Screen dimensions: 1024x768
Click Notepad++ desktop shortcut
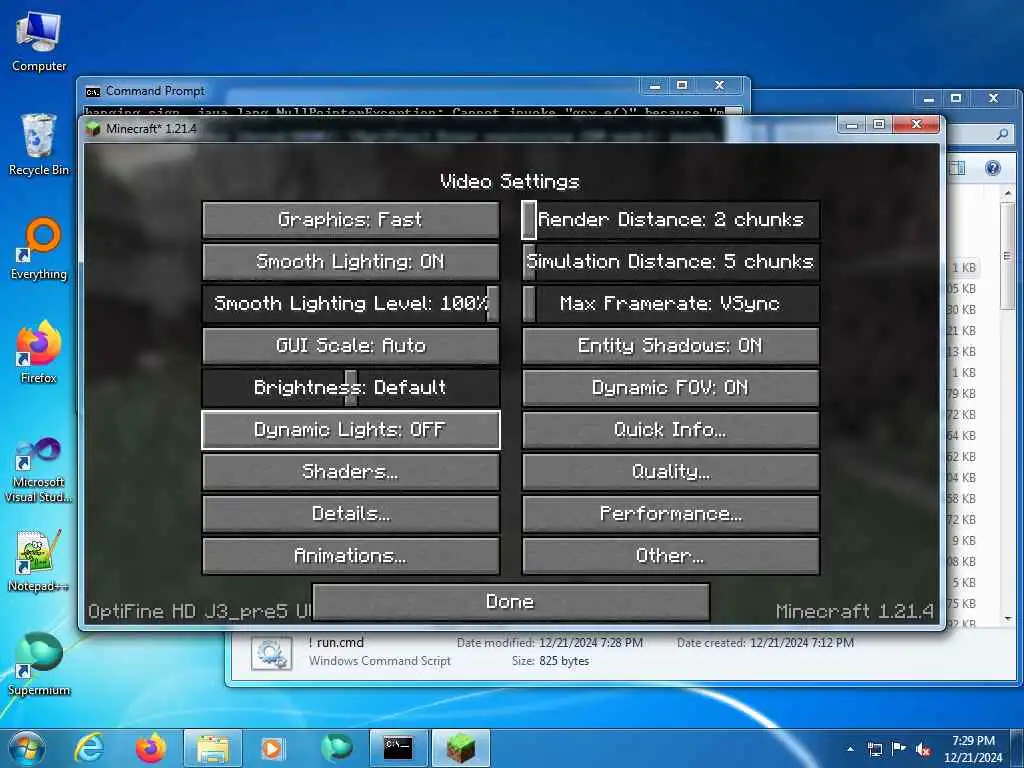pos(39,561)
